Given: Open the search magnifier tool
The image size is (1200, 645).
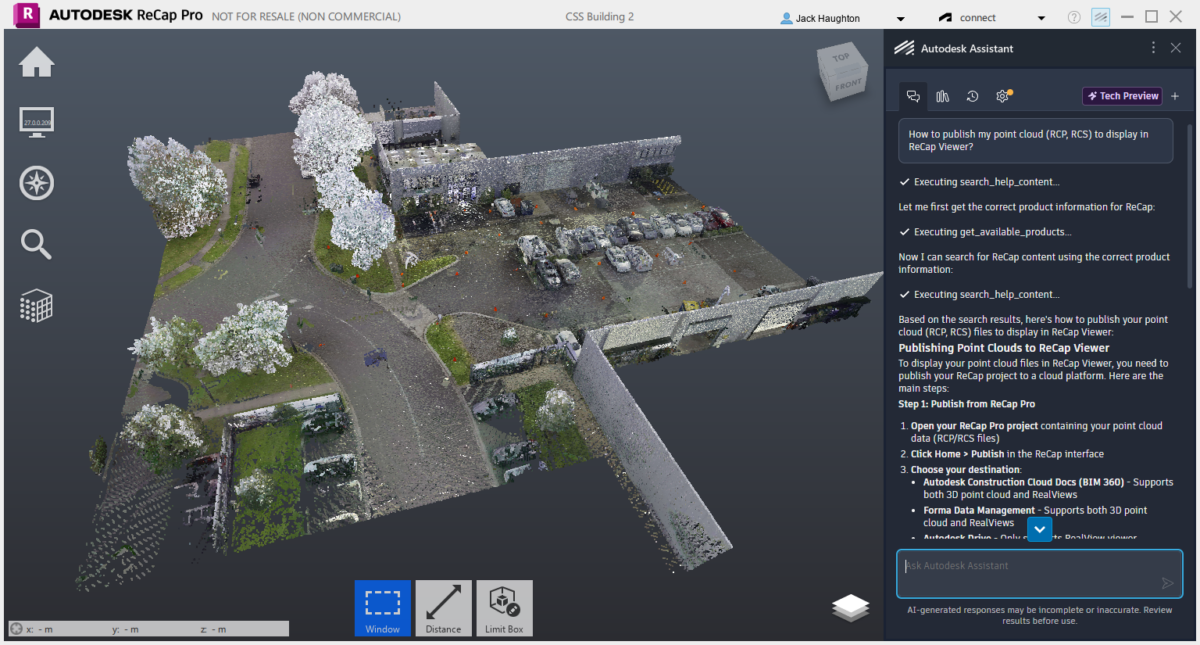Looking at the screenshot, I should click(37, 244).
